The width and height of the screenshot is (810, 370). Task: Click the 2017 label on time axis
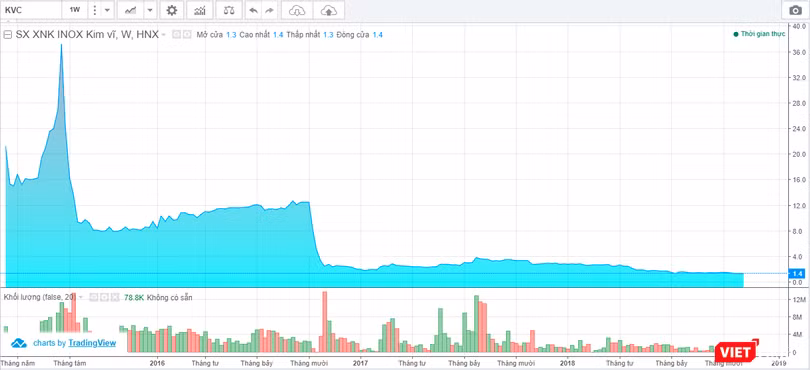pyautogui.click(x=360, y=363)
